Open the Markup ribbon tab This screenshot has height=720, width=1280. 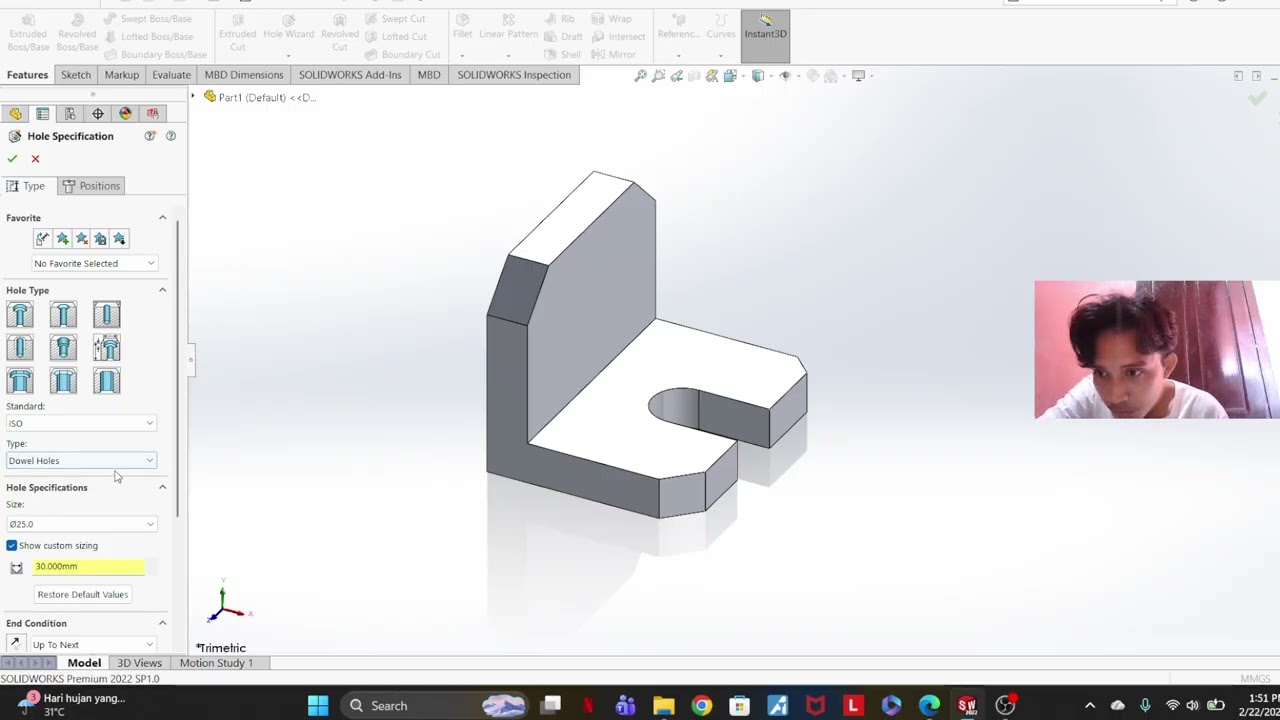122,75
